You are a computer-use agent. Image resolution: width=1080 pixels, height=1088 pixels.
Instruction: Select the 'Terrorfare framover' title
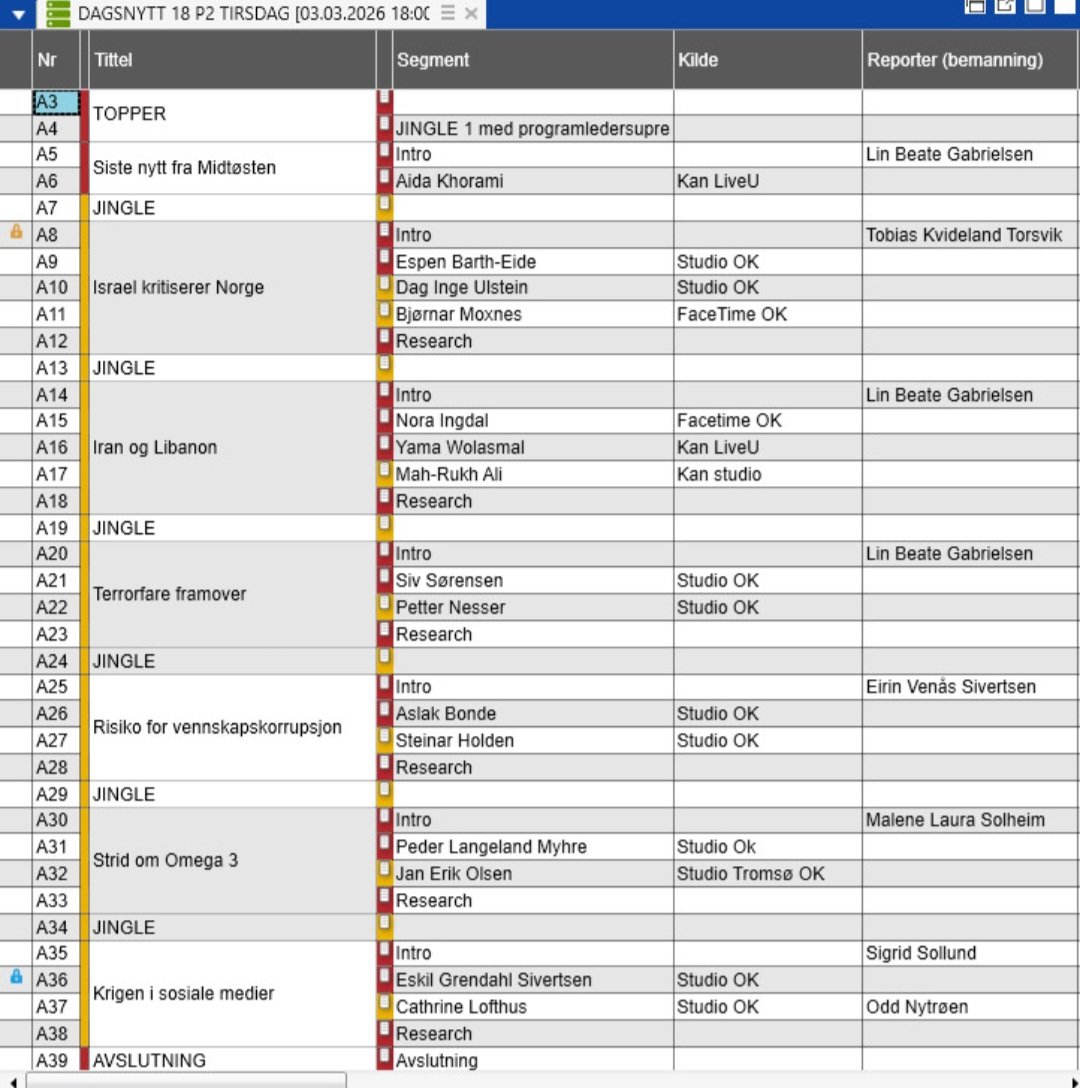pos(232,594)
